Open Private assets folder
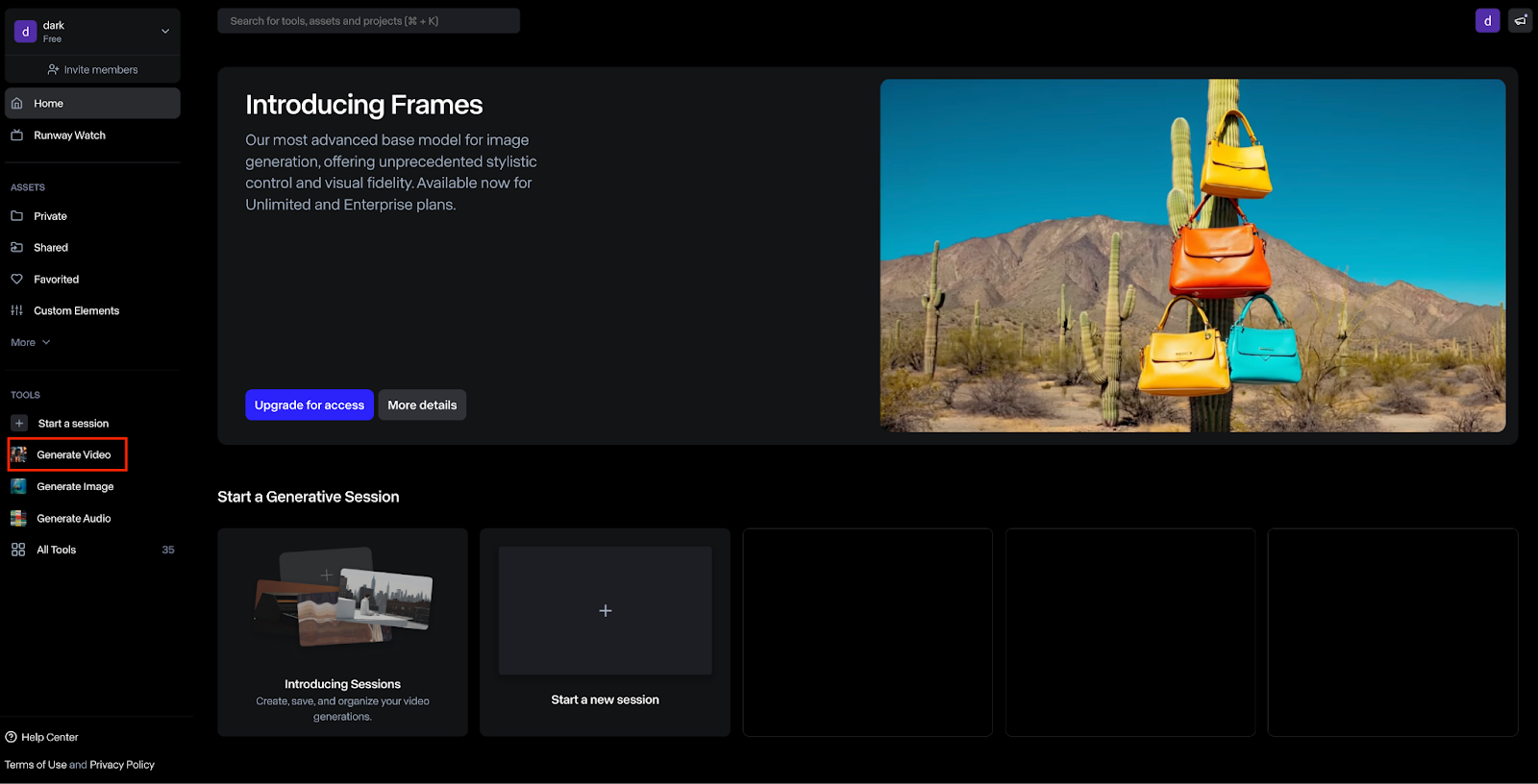 [50, 216]
